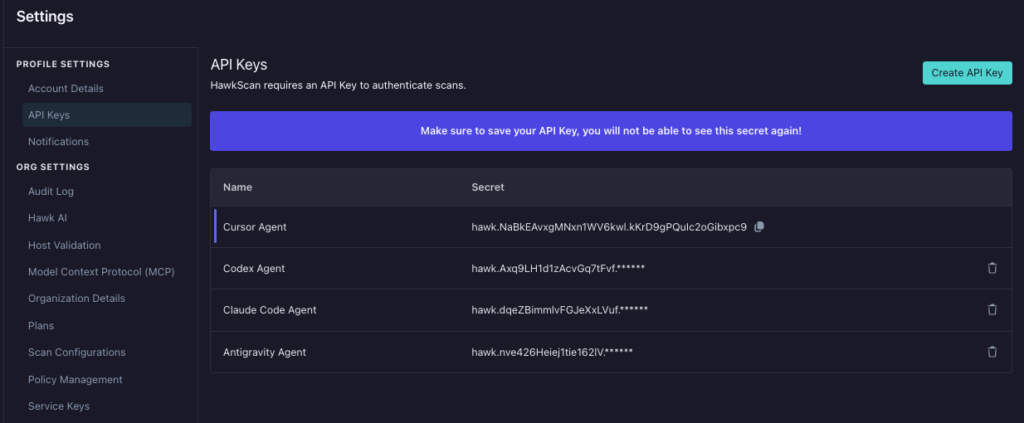This screenshot has height=423, width=1024.
Task: Go to Hawk AI settings
Action: click(48, 218)
